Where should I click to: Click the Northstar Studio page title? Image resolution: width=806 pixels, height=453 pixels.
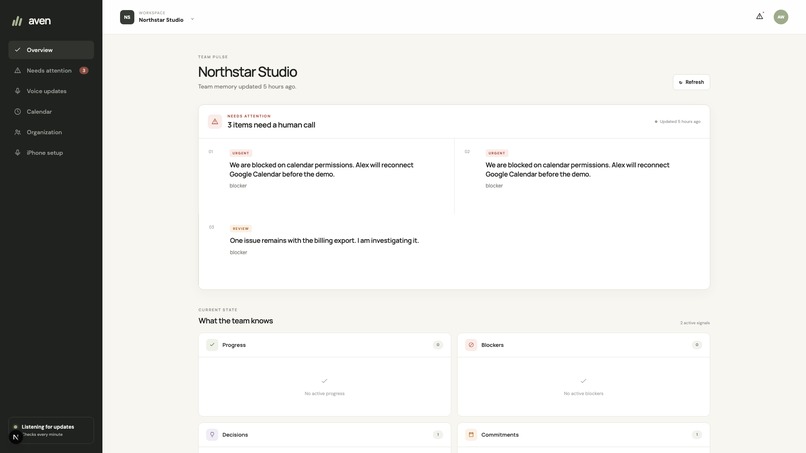247,72
